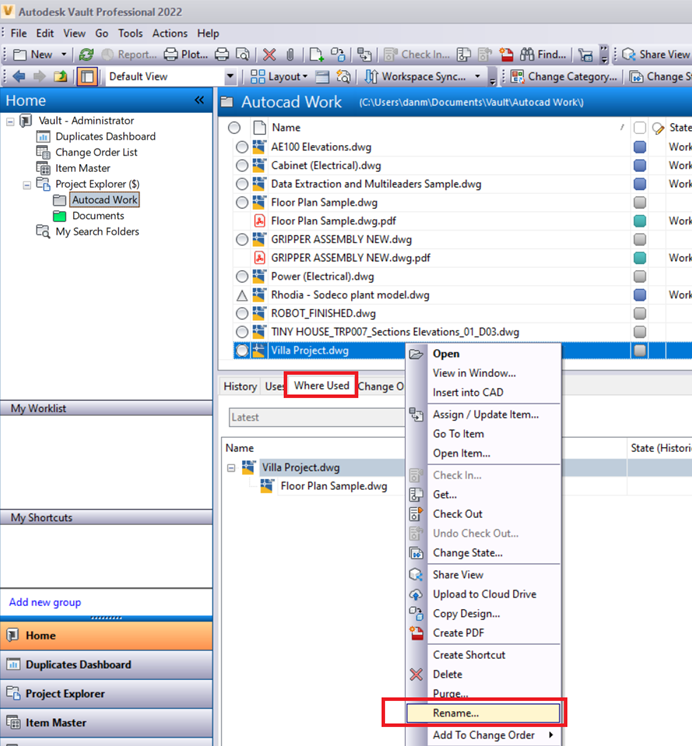The image size is (692, 746).
Task: Click the DWG icon of ROBOT_FINISHED.dwg
Action: click(259, 313)
